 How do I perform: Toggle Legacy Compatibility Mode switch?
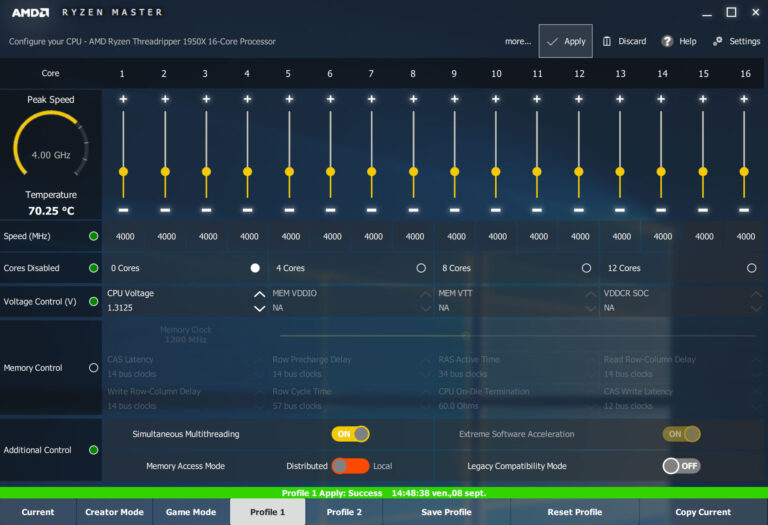[681, 466]
